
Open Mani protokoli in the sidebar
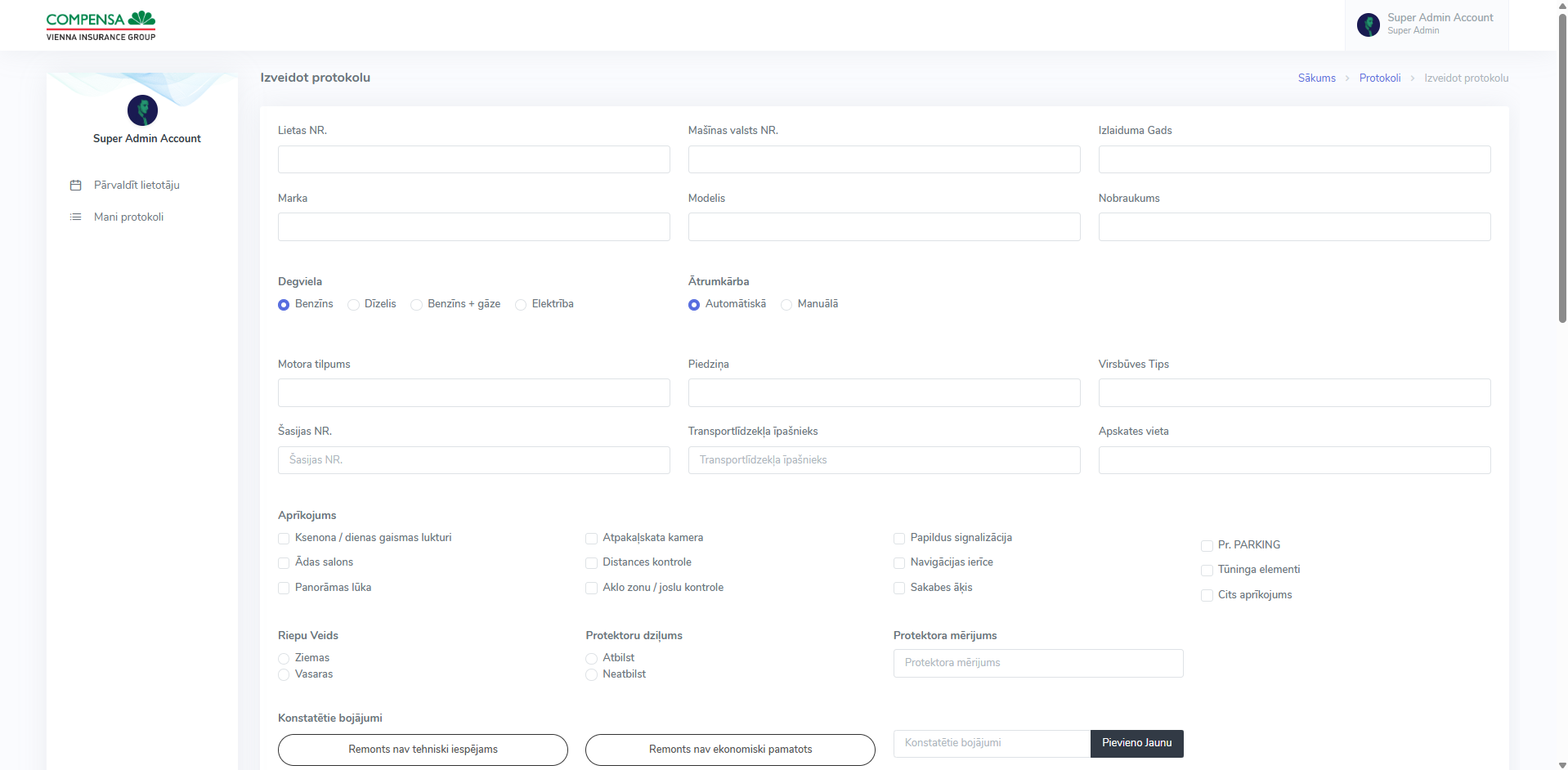[x=128, y=217]
